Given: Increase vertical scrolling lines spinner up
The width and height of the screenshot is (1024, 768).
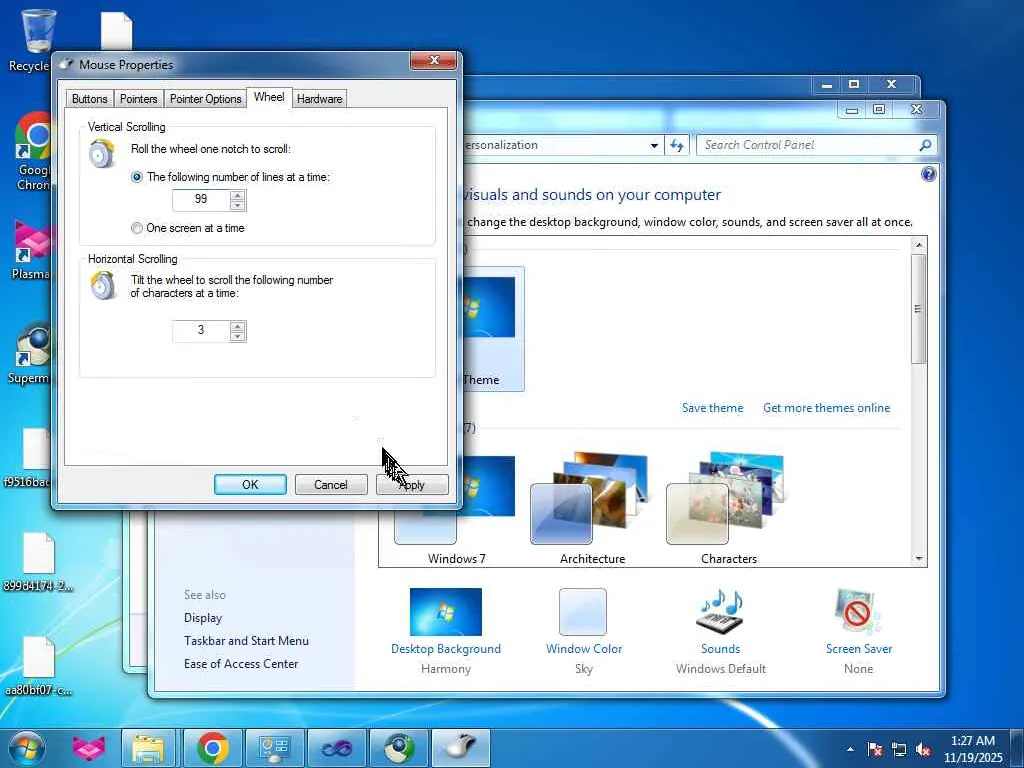Looking at the screenshot, I should [x=238, y=195].
